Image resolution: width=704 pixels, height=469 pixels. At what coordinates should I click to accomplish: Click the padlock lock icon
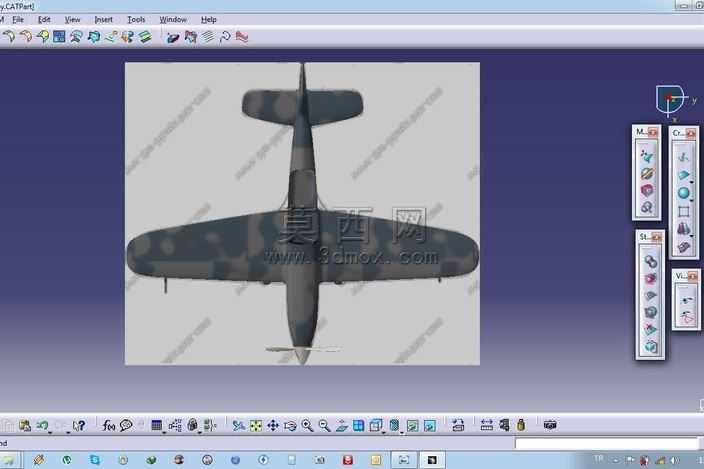pyautogui.click(x=193, y=425)
